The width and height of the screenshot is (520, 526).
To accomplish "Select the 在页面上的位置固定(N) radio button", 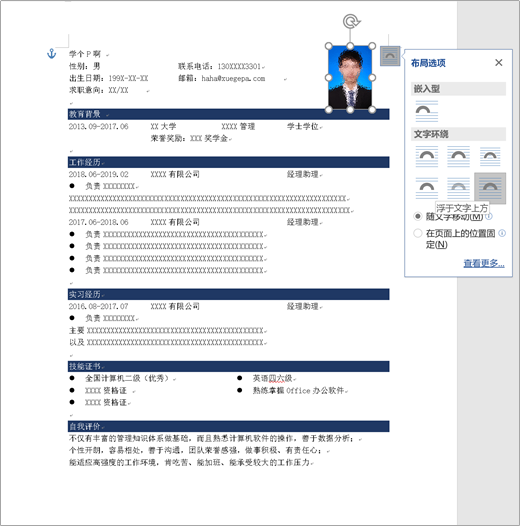I will click(x=417, y=233).
